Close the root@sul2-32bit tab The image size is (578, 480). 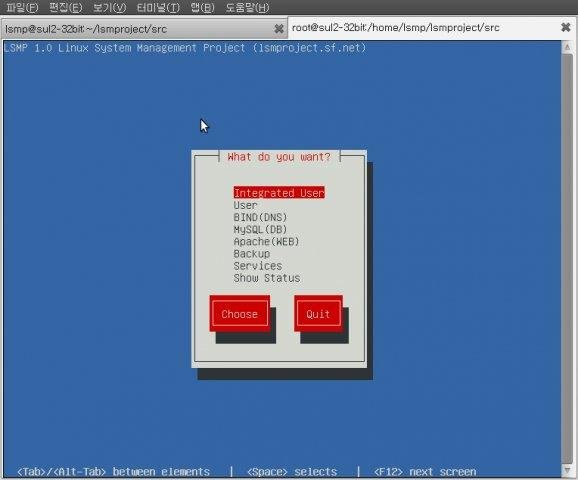click(566, 27)
